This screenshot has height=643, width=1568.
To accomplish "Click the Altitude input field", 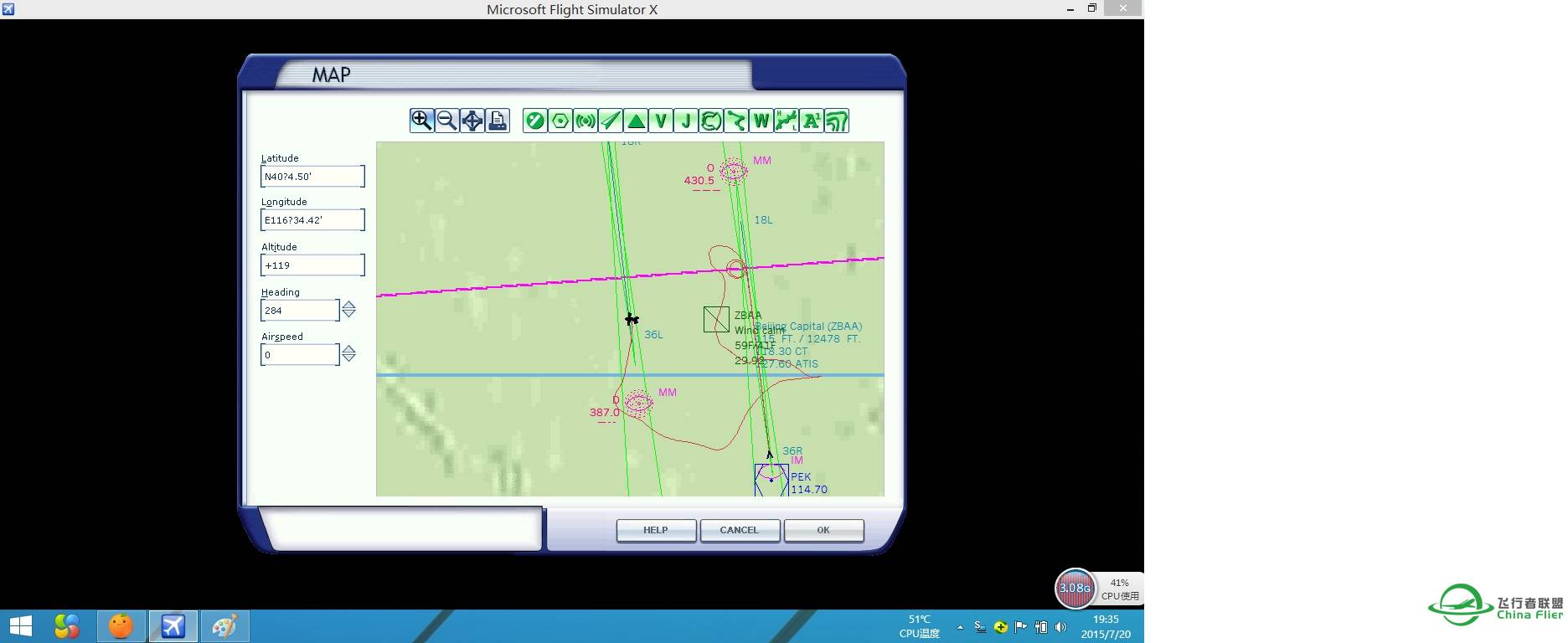I will coord(312,265).
